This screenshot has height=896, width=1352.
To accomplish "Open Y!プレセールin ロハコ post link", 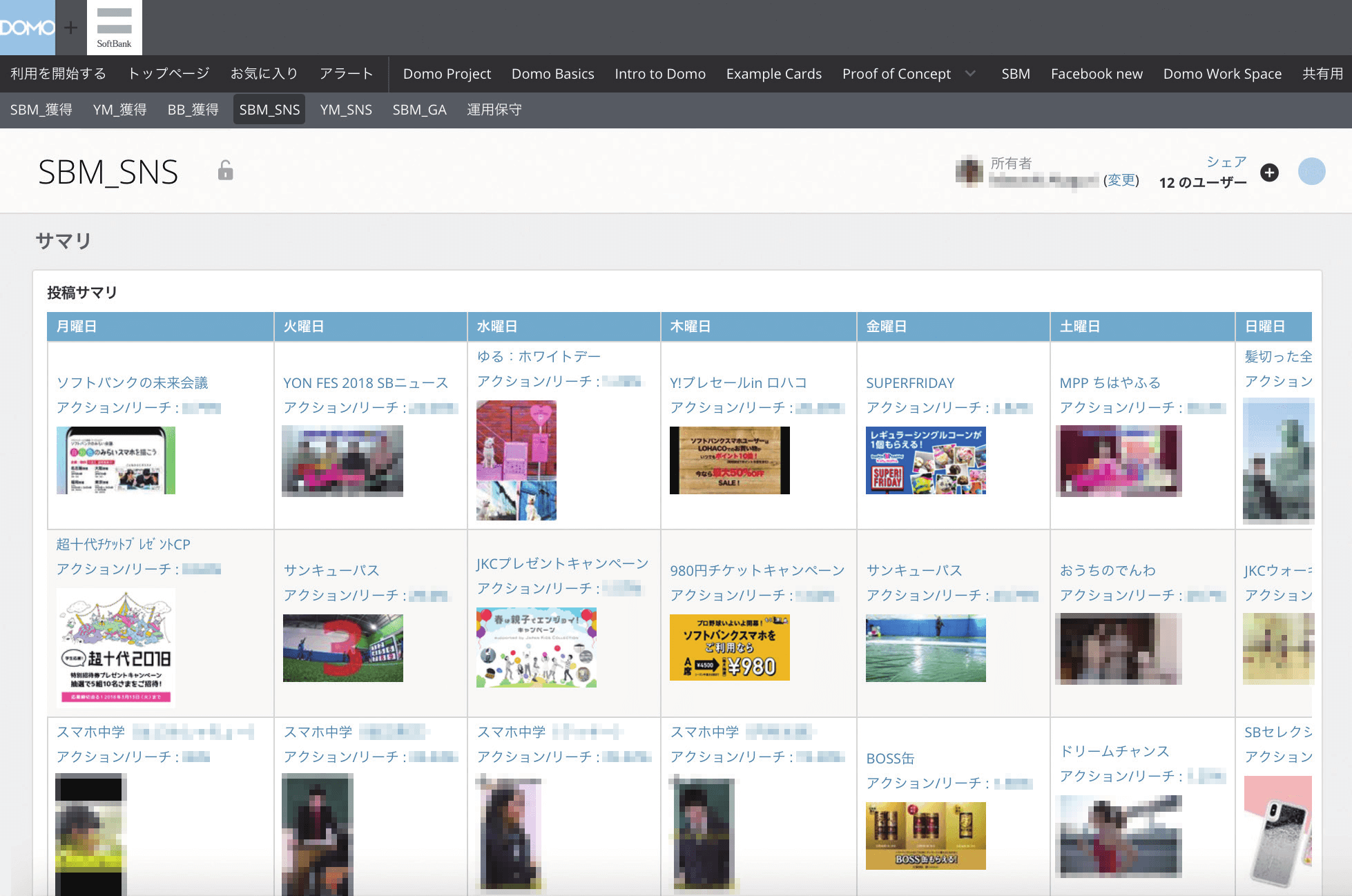I will pyautogui.click(x=738, y=382).
